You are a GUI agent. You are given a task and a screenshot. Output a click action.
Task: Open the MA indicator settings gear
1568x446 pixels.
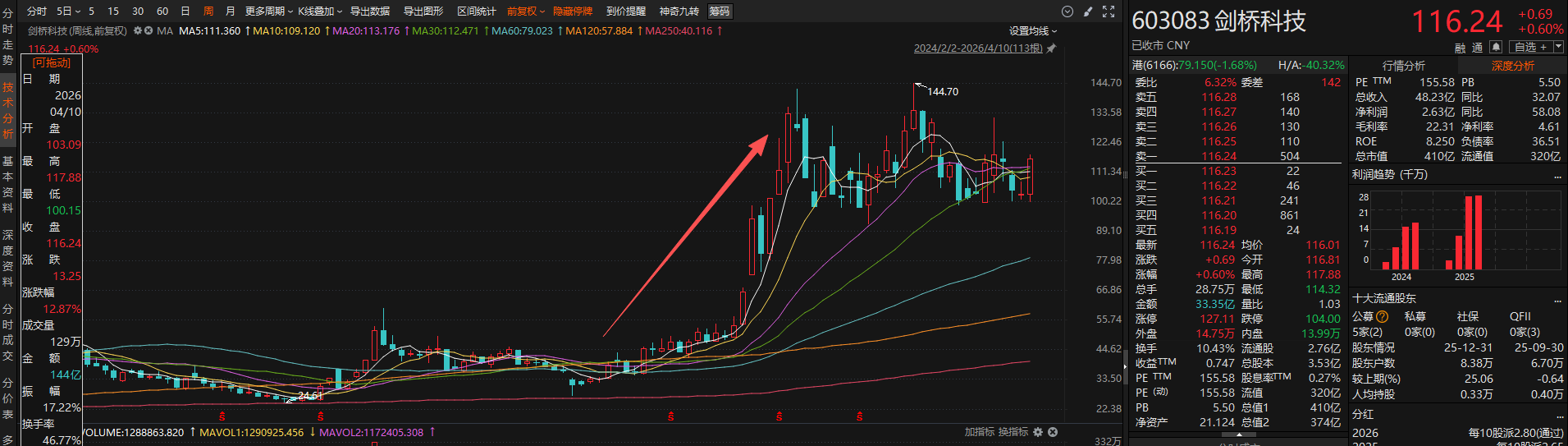(138, 31)
